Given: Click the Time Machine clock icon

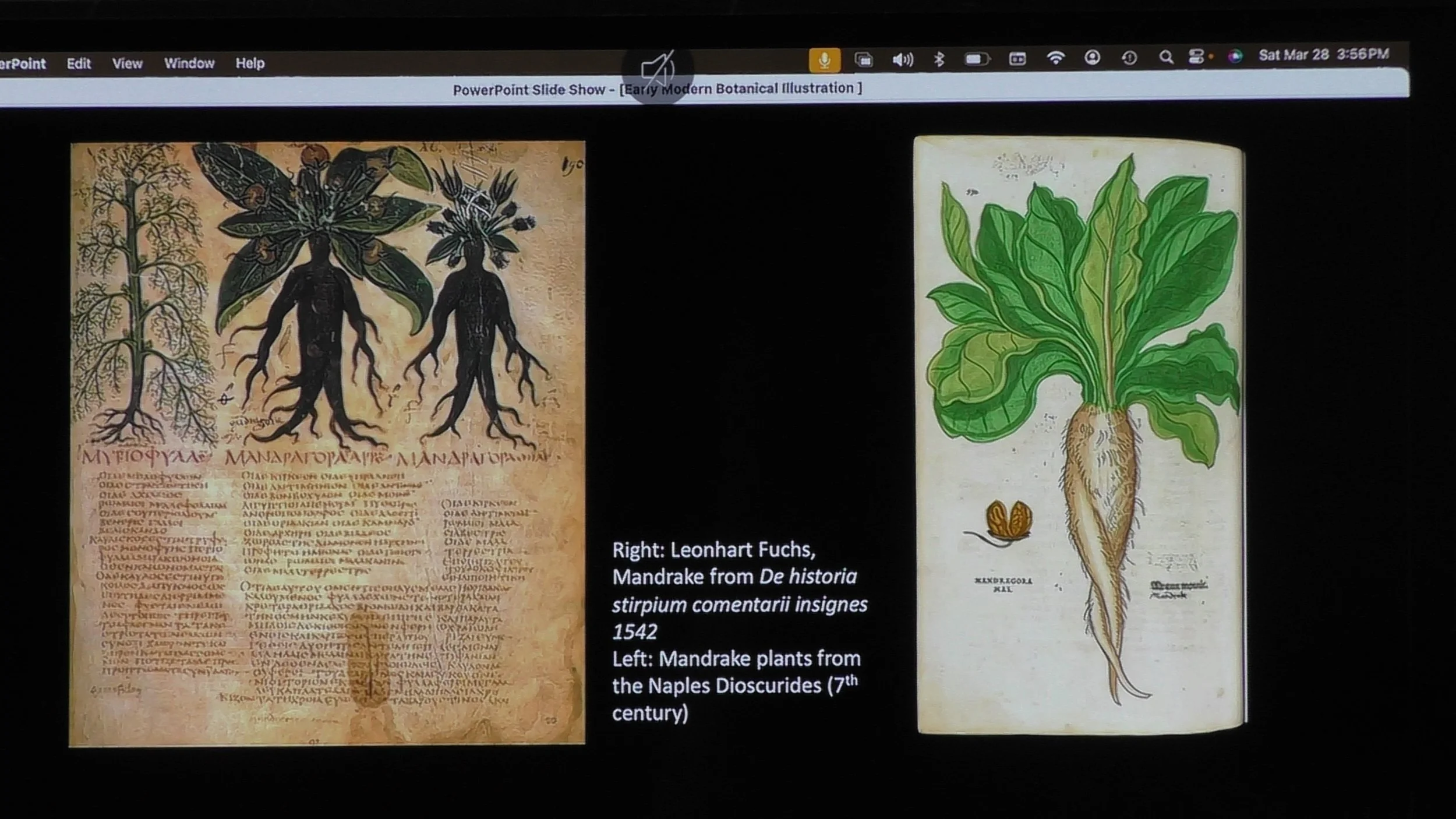Looking at the screenshot, I should pyautogui.click(x=1129, y=58).
